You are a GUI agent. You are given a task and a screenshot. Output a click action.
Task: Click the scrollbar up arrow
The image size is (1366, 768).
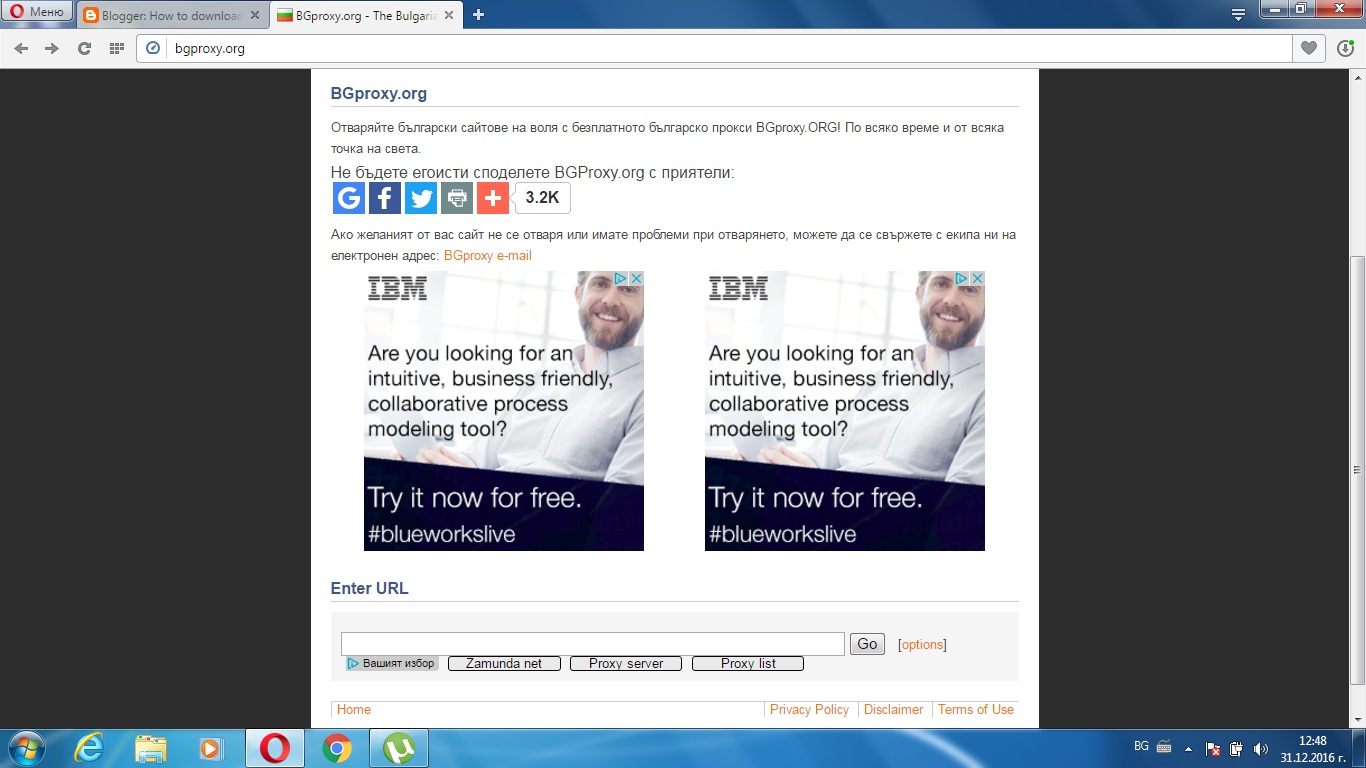[x=1357, y=78]
